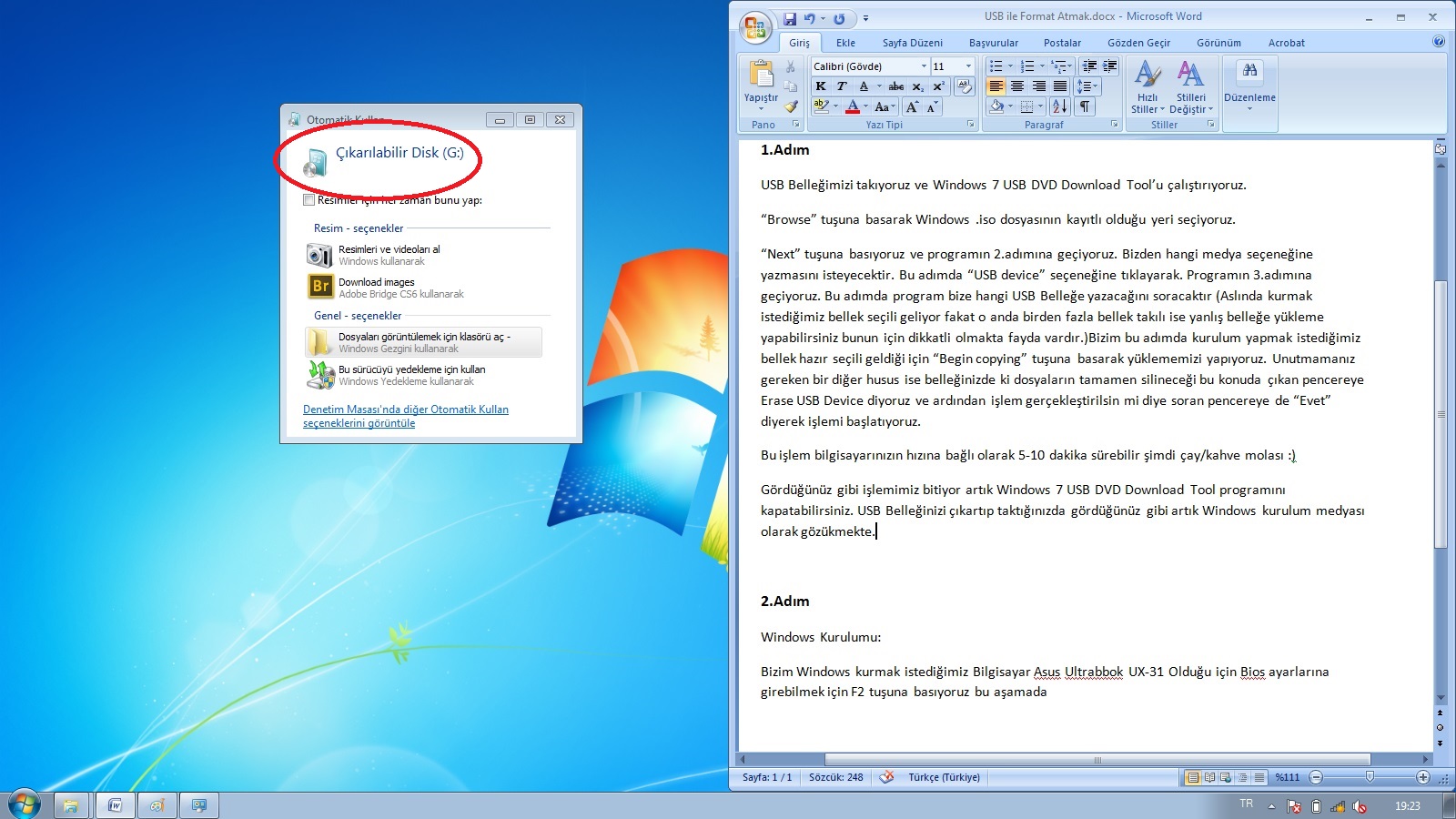The width and height of the screenshot is (1456, 819).
Task: Open numbered list dropdown arrow
Action: click(1042, 66)
